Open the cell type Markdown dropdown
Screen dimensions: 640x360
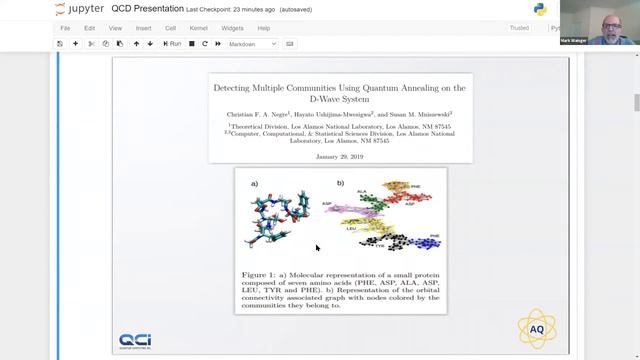click(252, 44)
